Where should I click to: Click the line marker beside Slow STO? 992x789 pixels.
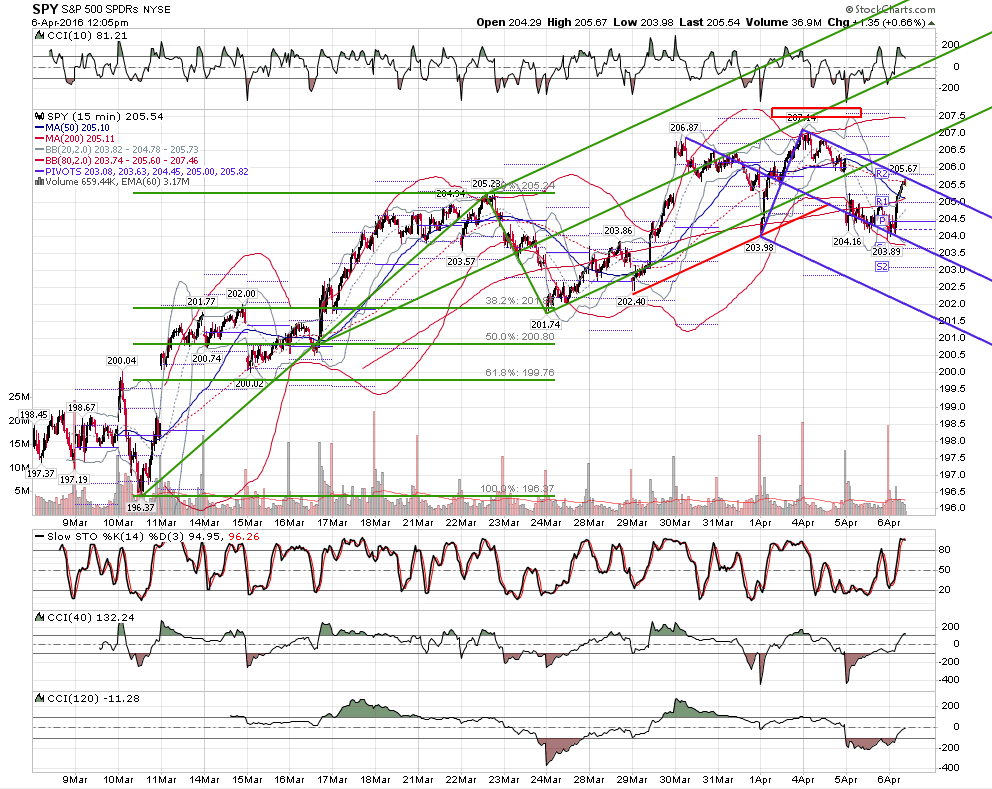coord(39,537)
